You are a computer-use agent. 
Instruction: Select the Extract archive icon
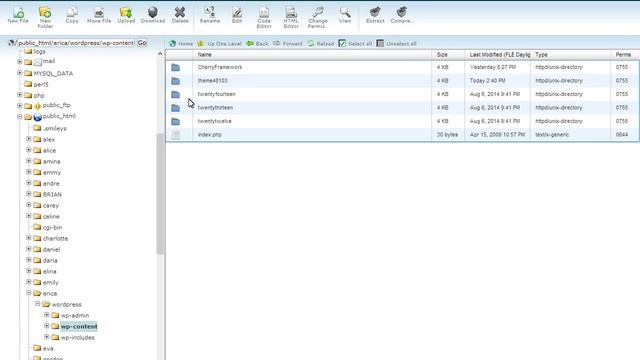coord(375,15)
